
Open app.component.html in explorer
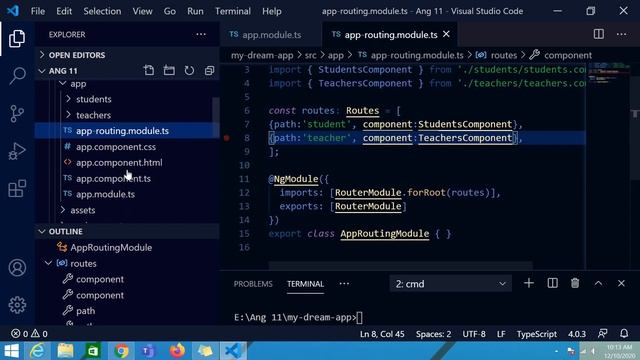(119, 162)
